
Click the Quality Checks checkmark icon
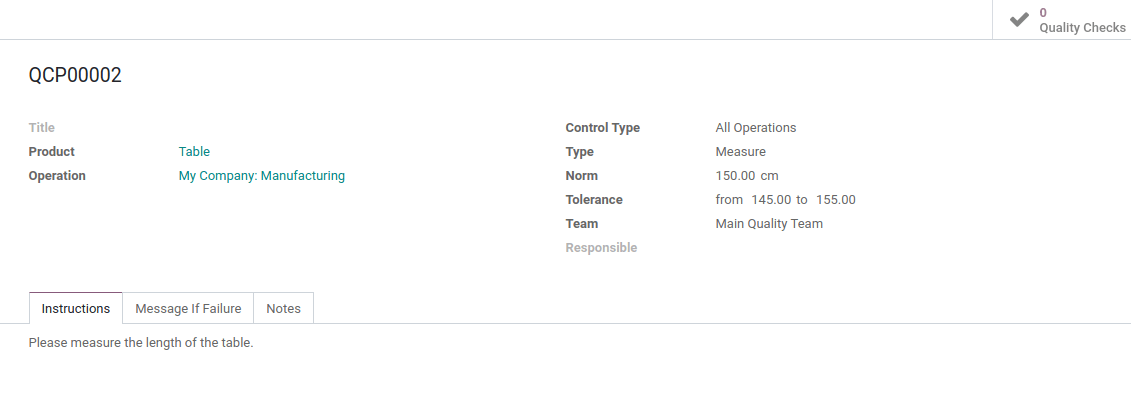pos(1019,19)
